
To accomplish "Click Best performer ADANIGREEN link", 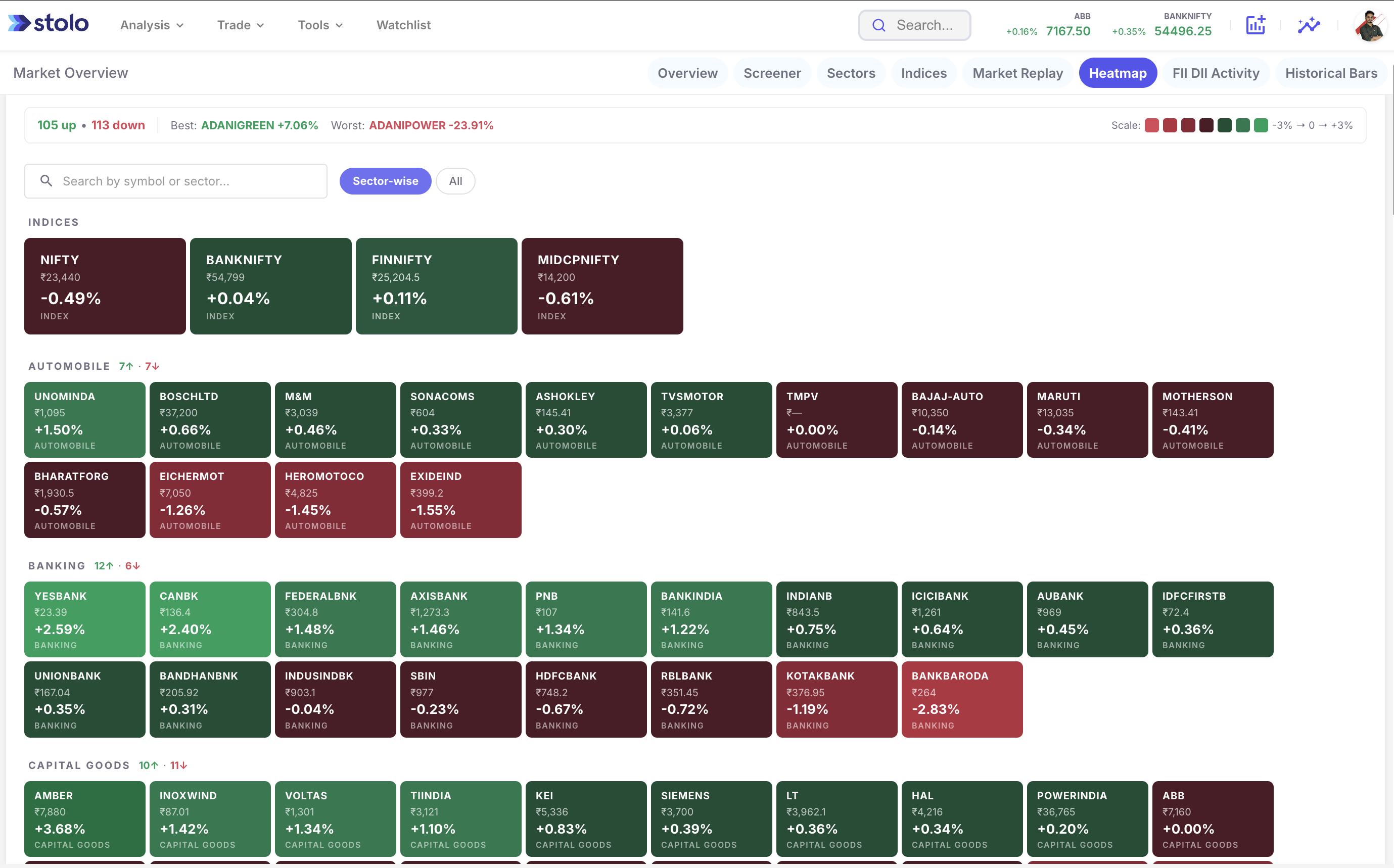I will pyautogui.click(x=259, y=125).
